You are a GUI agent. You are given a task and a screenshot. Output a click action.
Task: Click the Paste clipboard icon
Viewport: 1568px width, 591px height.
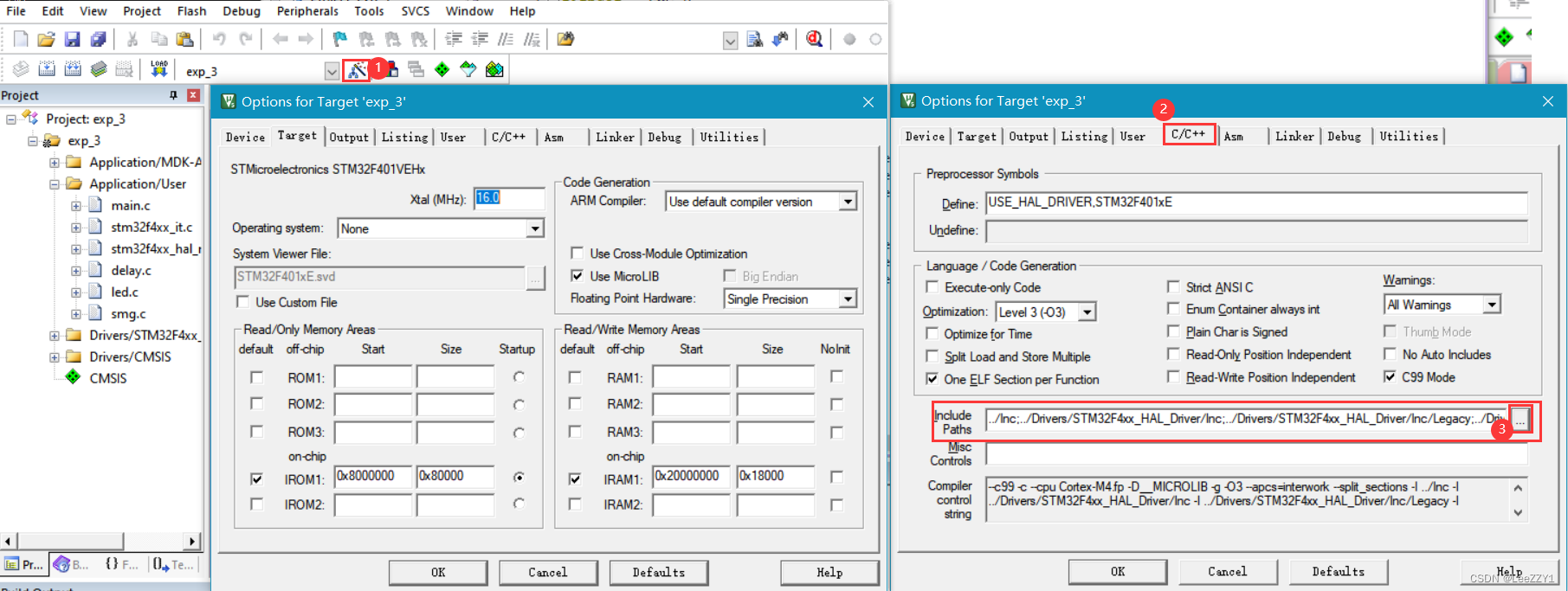click(x=184, y=39)
